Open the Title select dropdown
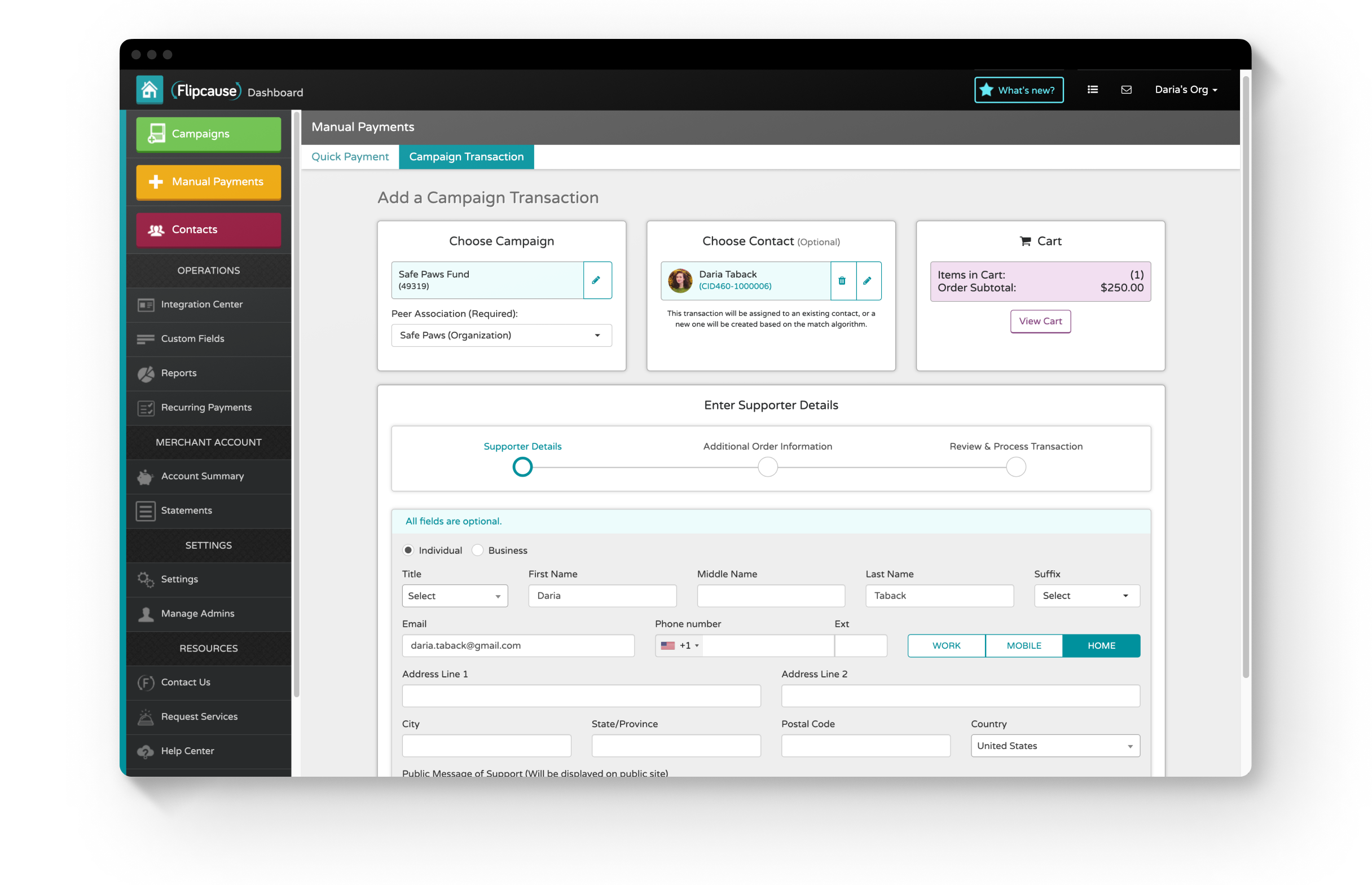 click(x=454, y=596)
